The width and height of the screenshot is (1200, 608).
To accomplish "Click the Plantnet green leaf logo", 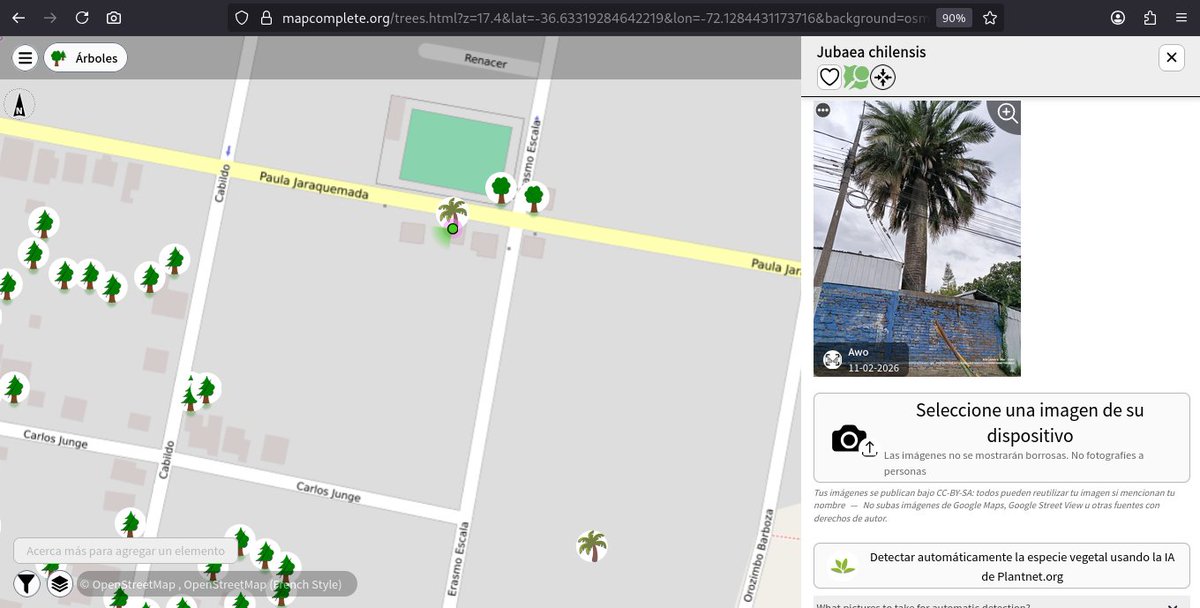I will (x=844, y=567).
